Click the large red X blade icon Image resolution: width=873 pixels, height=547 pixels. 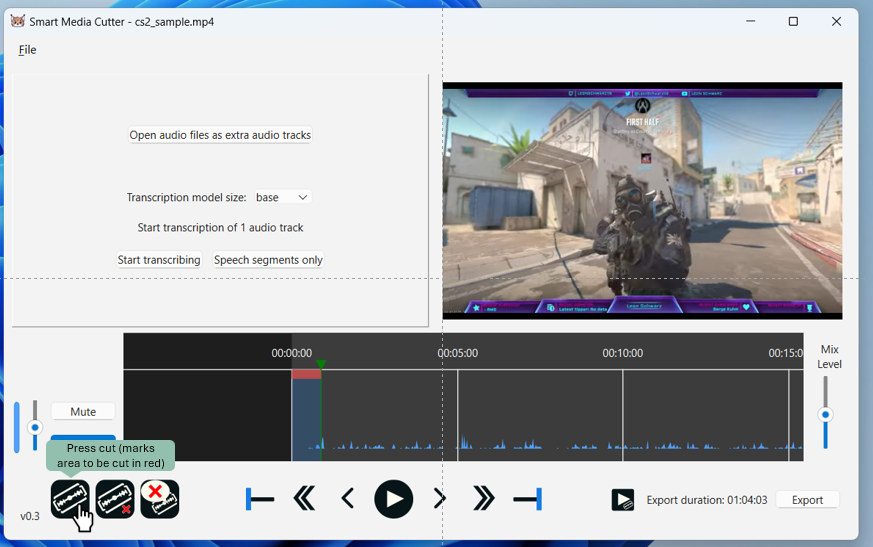pos(160,499)
